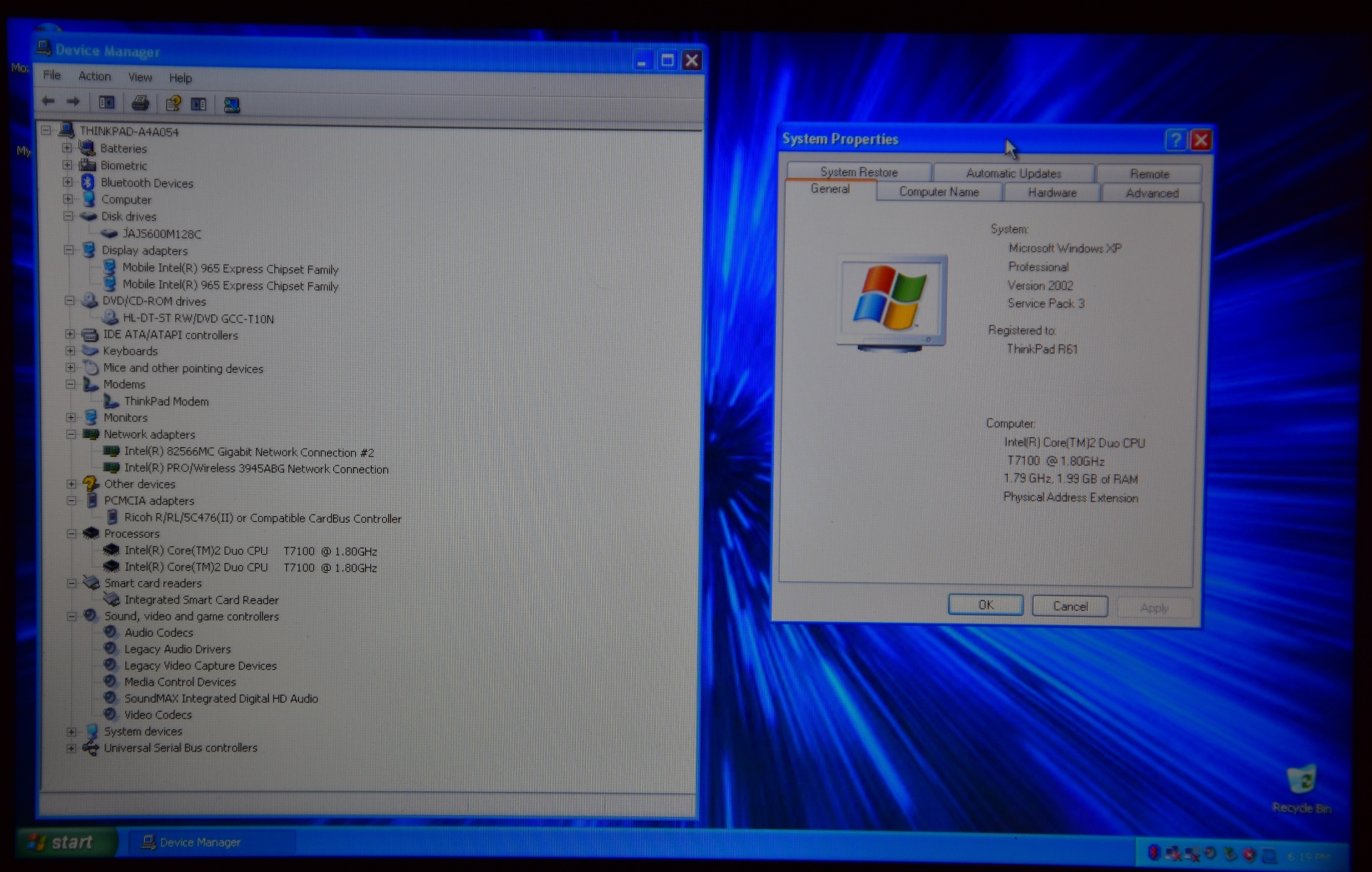Click the Print toolbar icon
Image resolution: width=1372 pixels, height=872 pixels.
[140, 103]
